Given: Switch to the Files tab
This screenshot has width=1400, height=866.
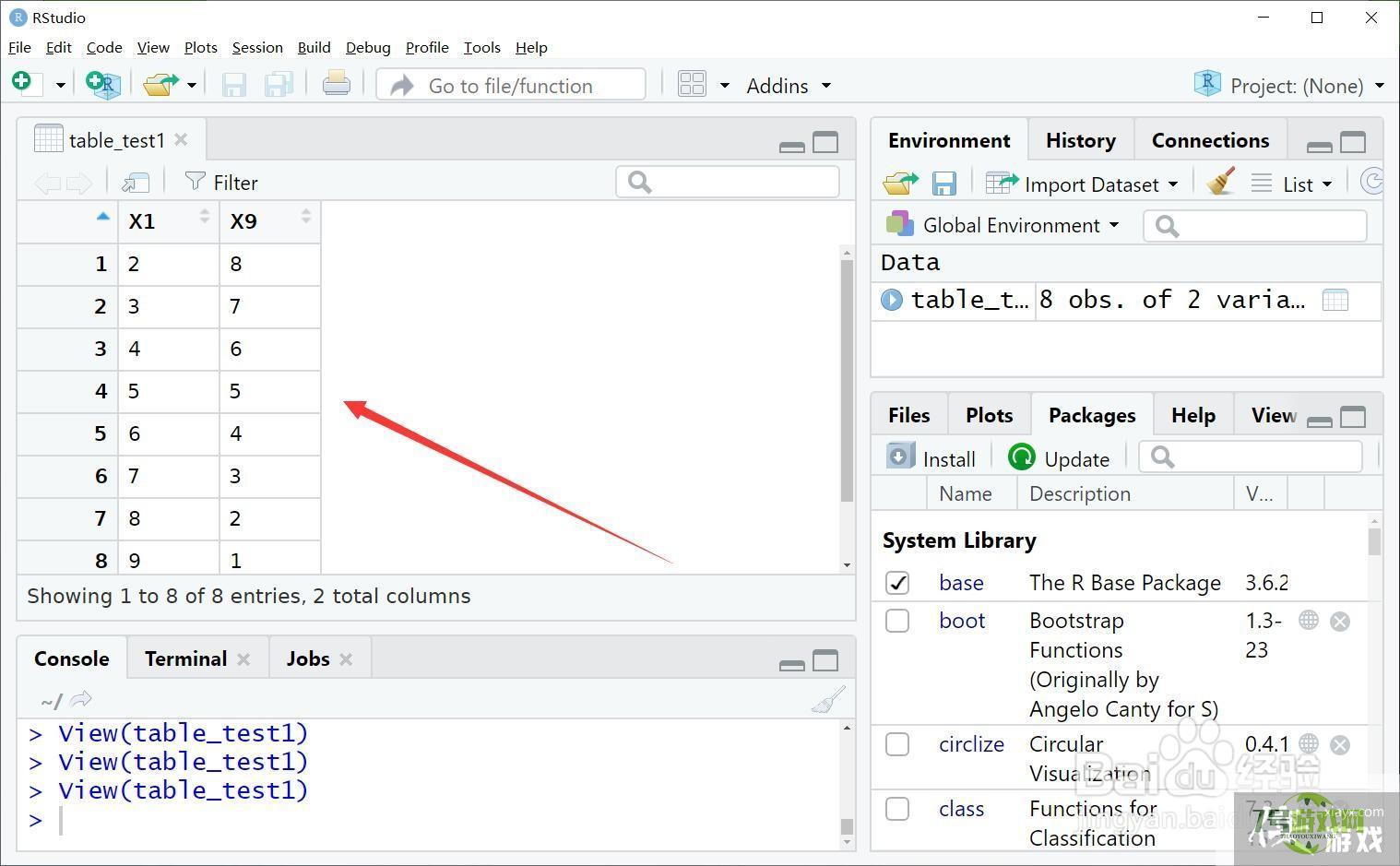Looking at the screenshot, I should (908, 415).
